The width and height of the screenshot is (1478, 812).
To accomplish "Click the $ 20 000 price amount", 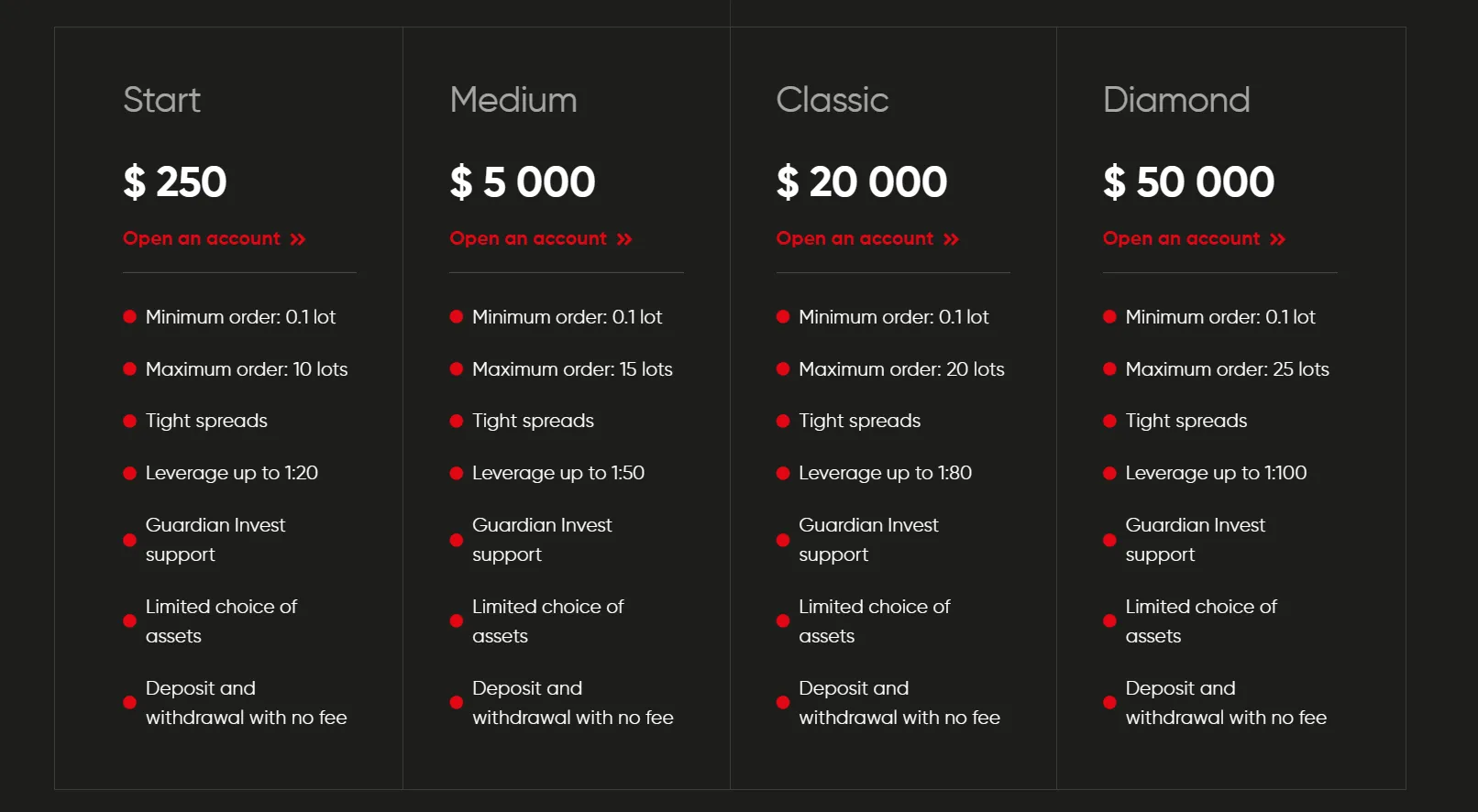I will (862, 181).
